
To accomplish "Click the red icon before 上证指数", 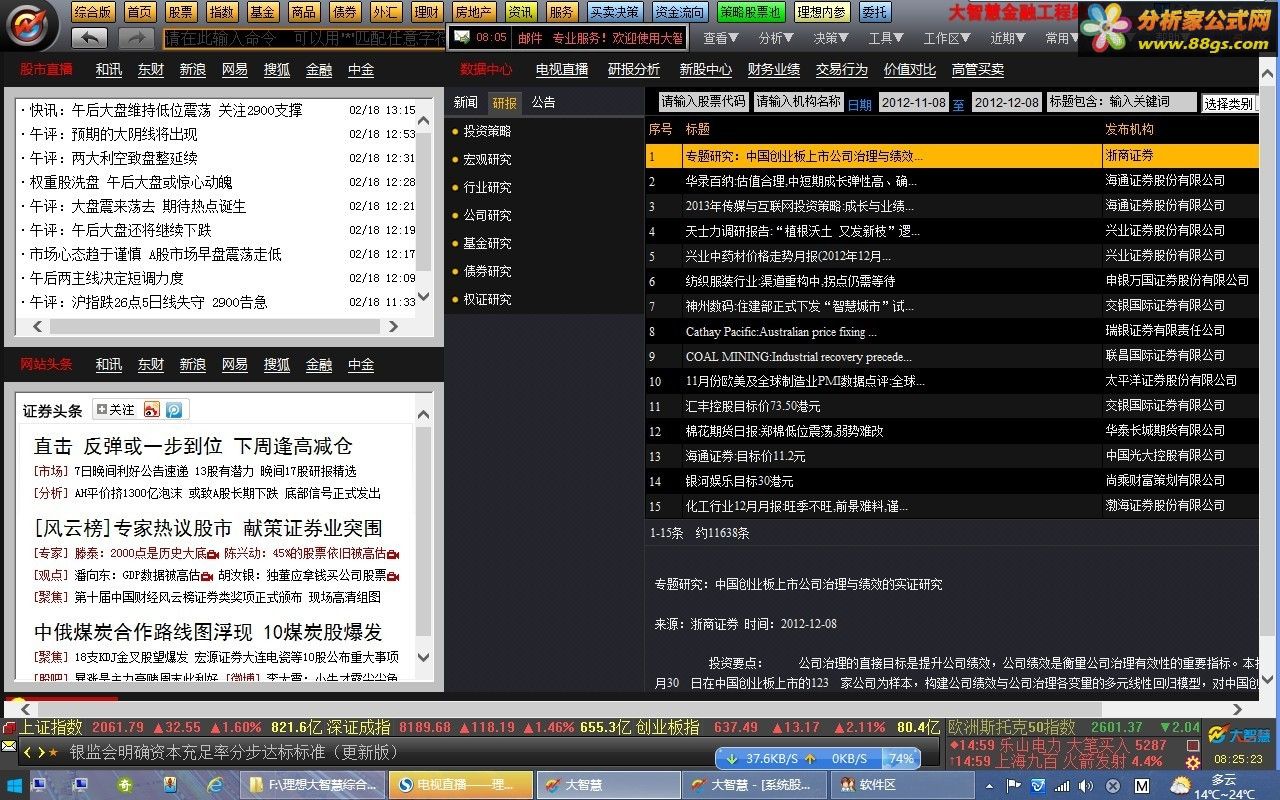I will click(10, 727).
